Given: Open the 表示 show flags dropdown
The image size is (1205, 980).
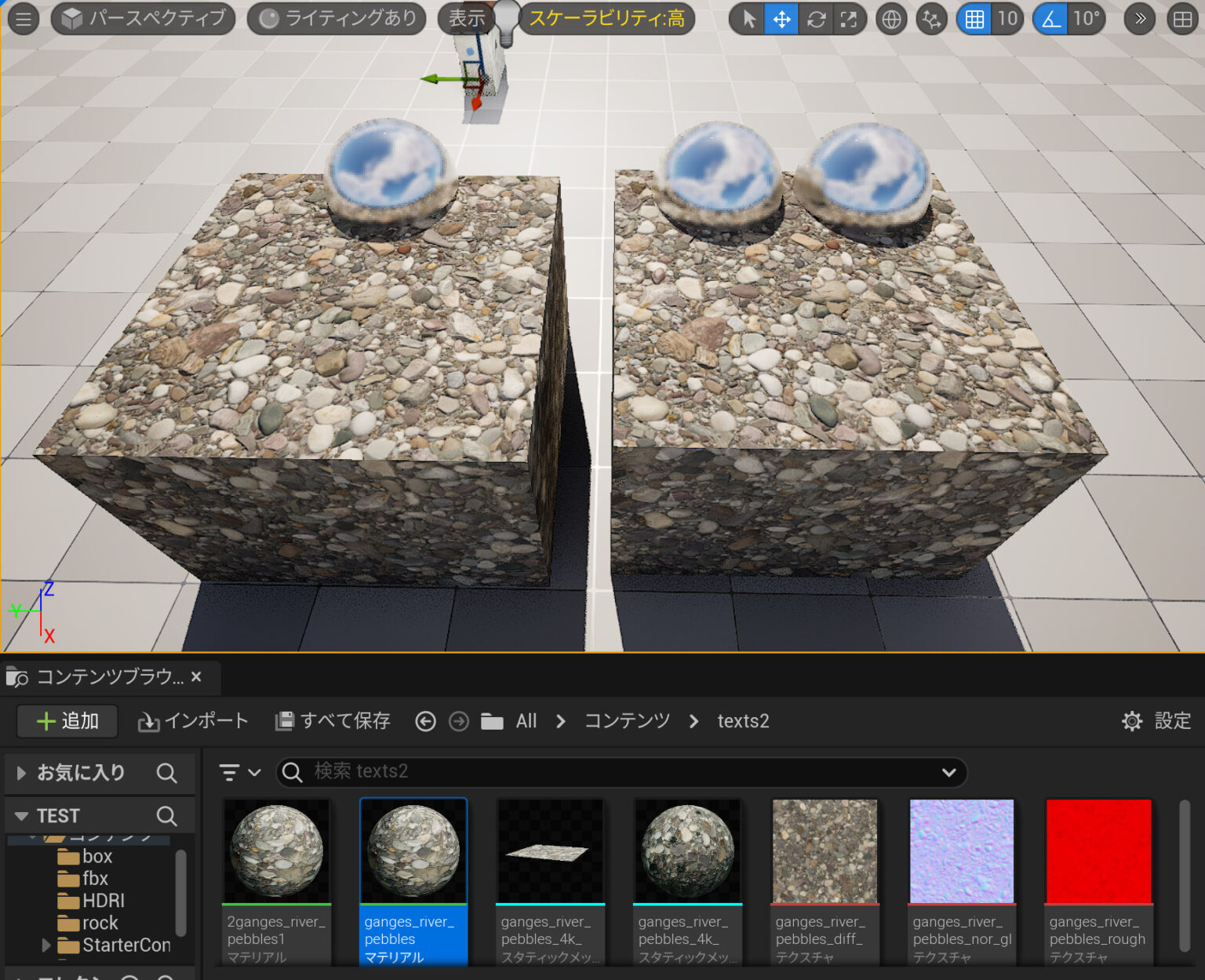Looking at the screenshot, I should tap(466, 19).
